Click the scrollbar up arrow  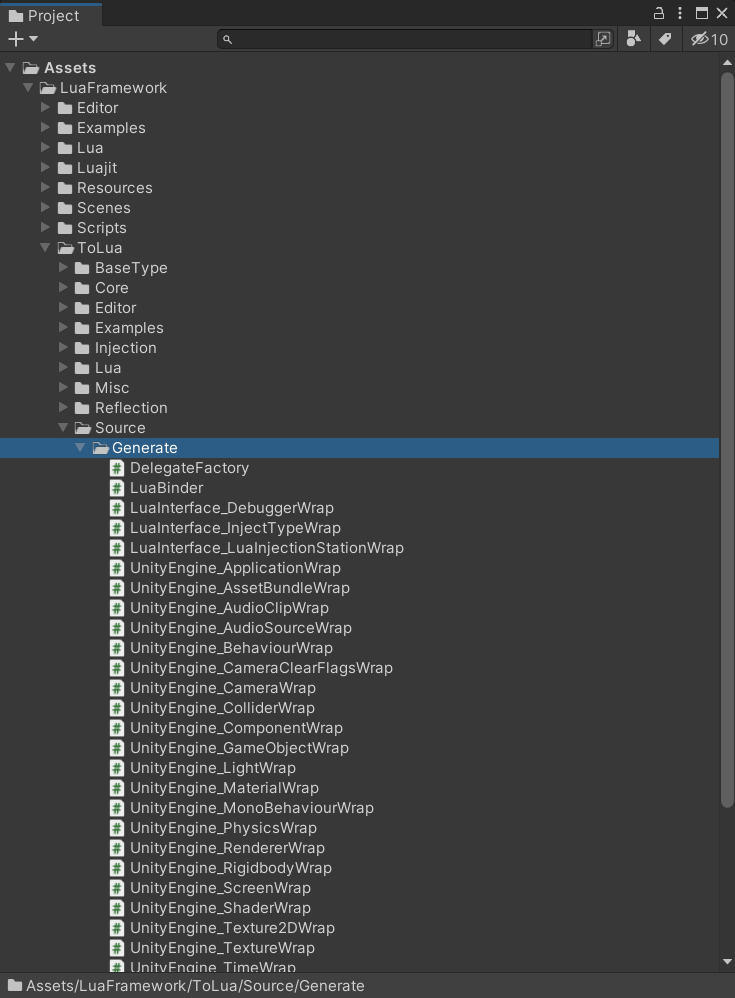[x=727, y=63]
